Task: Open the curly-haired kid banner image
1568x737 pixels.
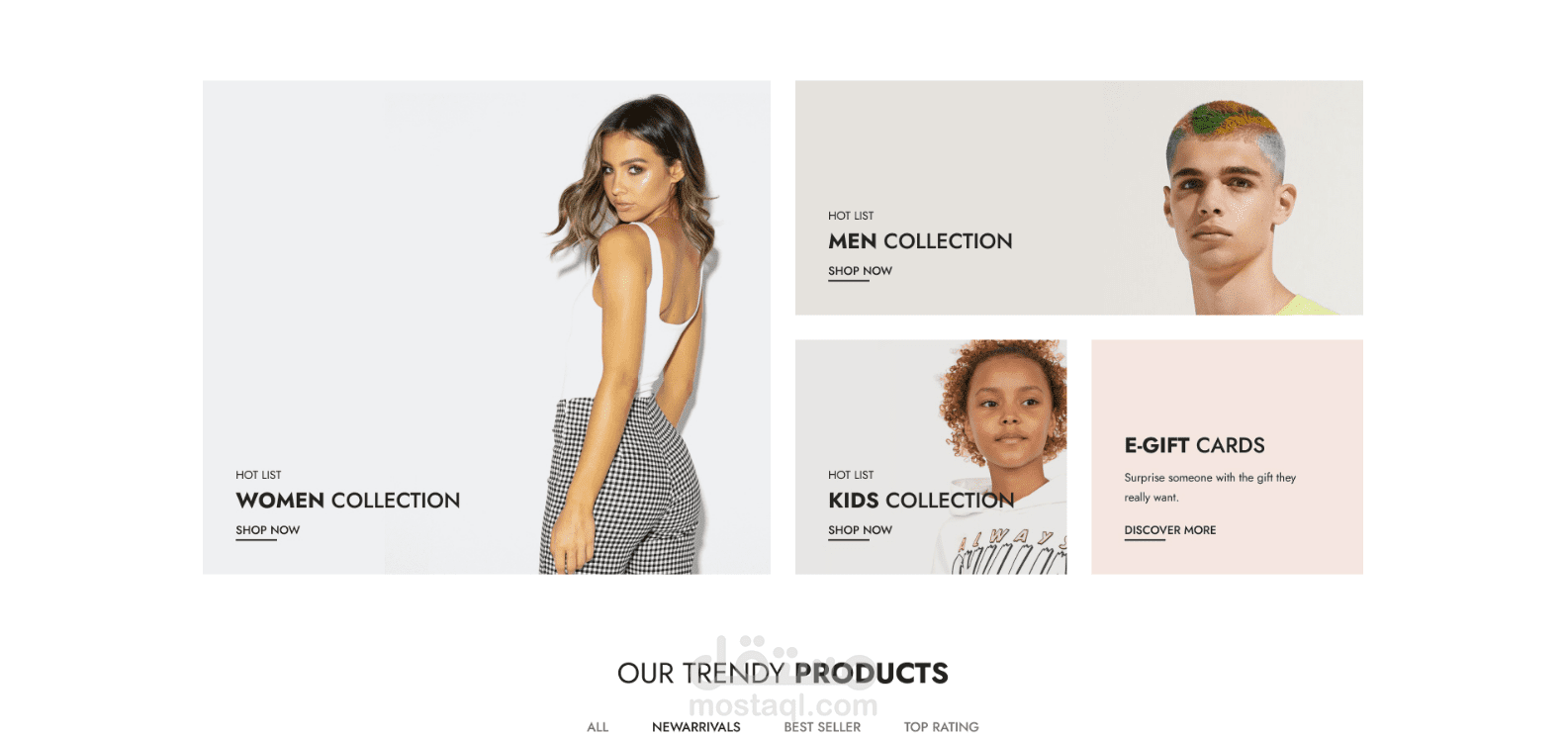Action: 1001,457
